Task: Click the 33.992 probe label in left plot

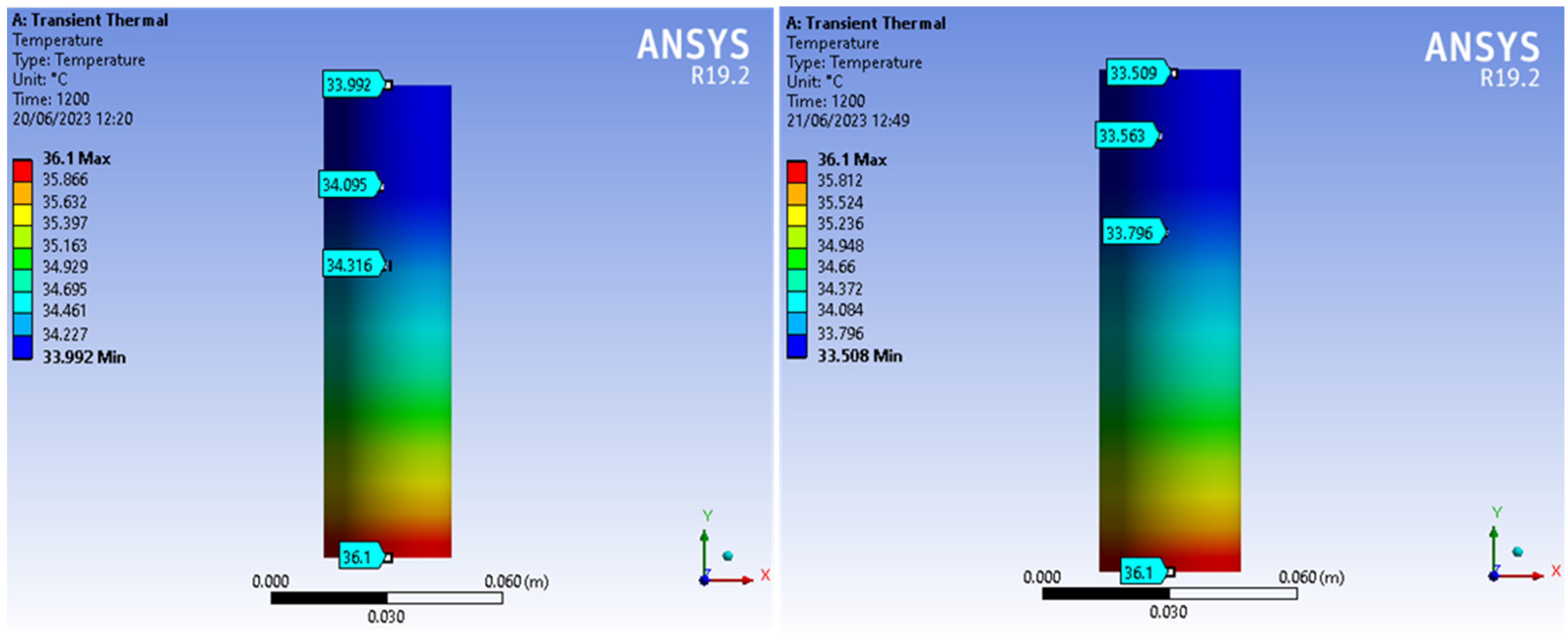Action: pyautogui.click(x=352, y=84)
